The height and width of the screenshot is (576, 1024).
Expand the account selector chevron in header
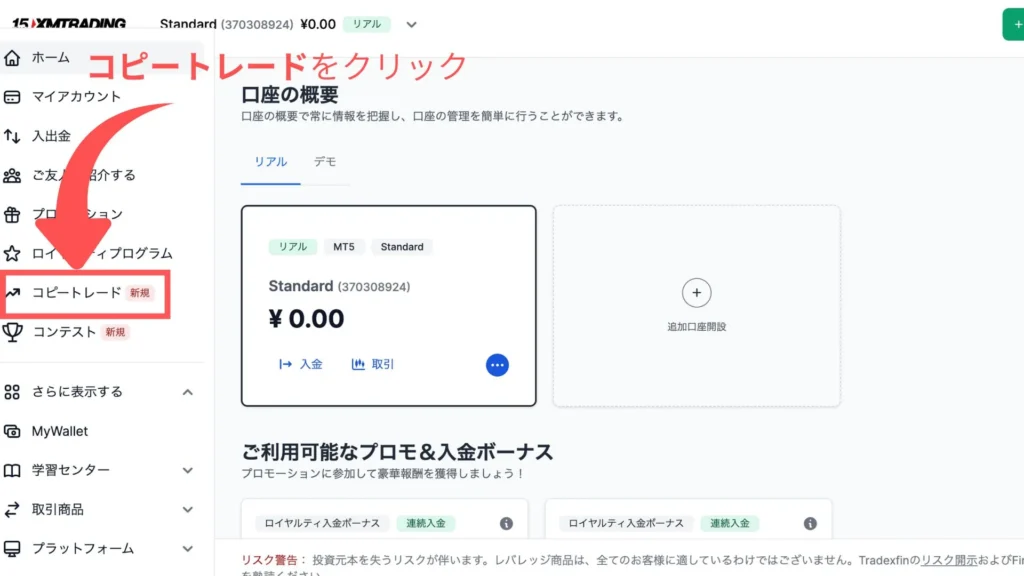tap(411, 25)
